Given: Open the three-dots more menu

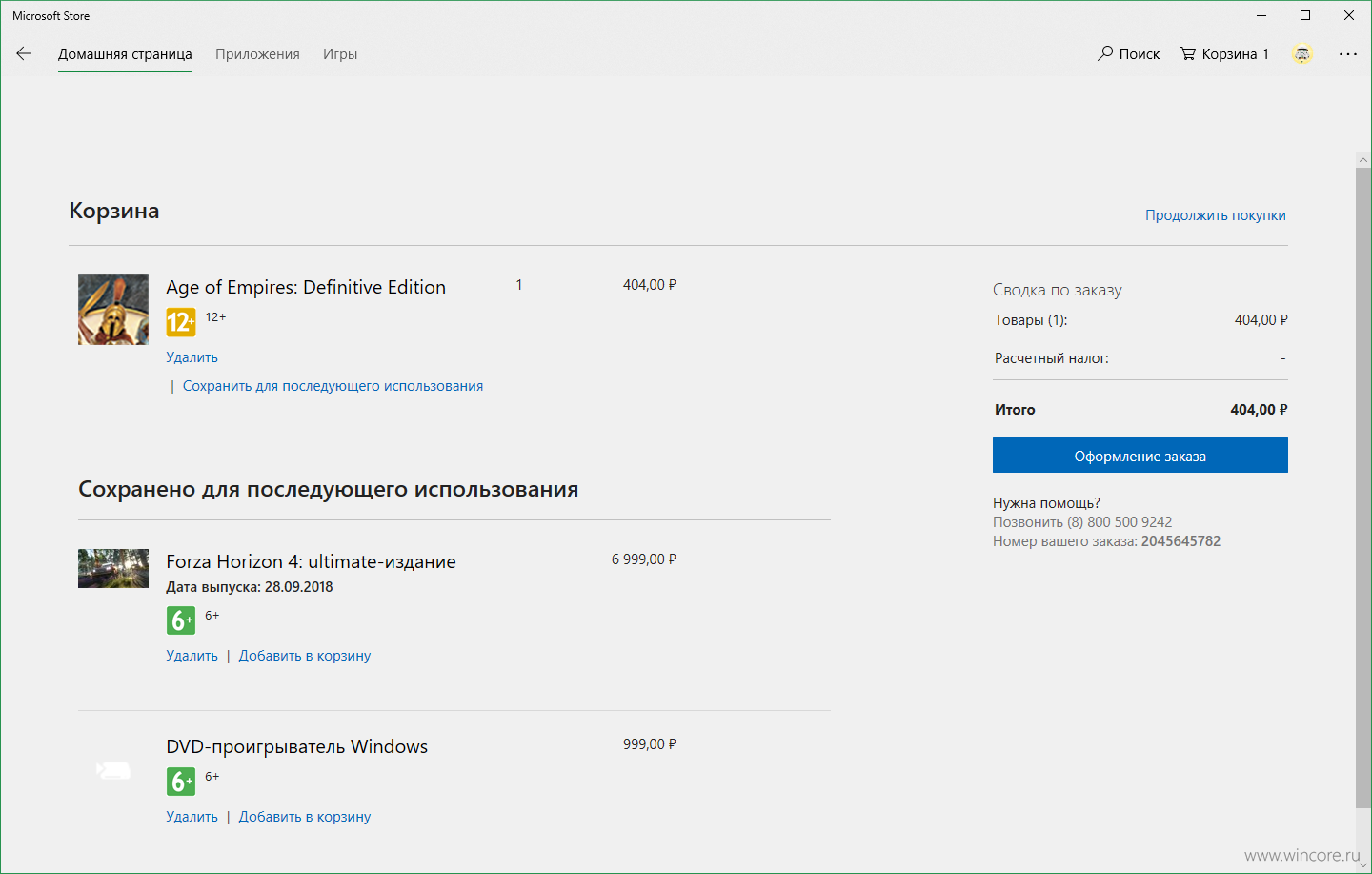Looking at the screenshot, I should click(x=1348, y=54).
